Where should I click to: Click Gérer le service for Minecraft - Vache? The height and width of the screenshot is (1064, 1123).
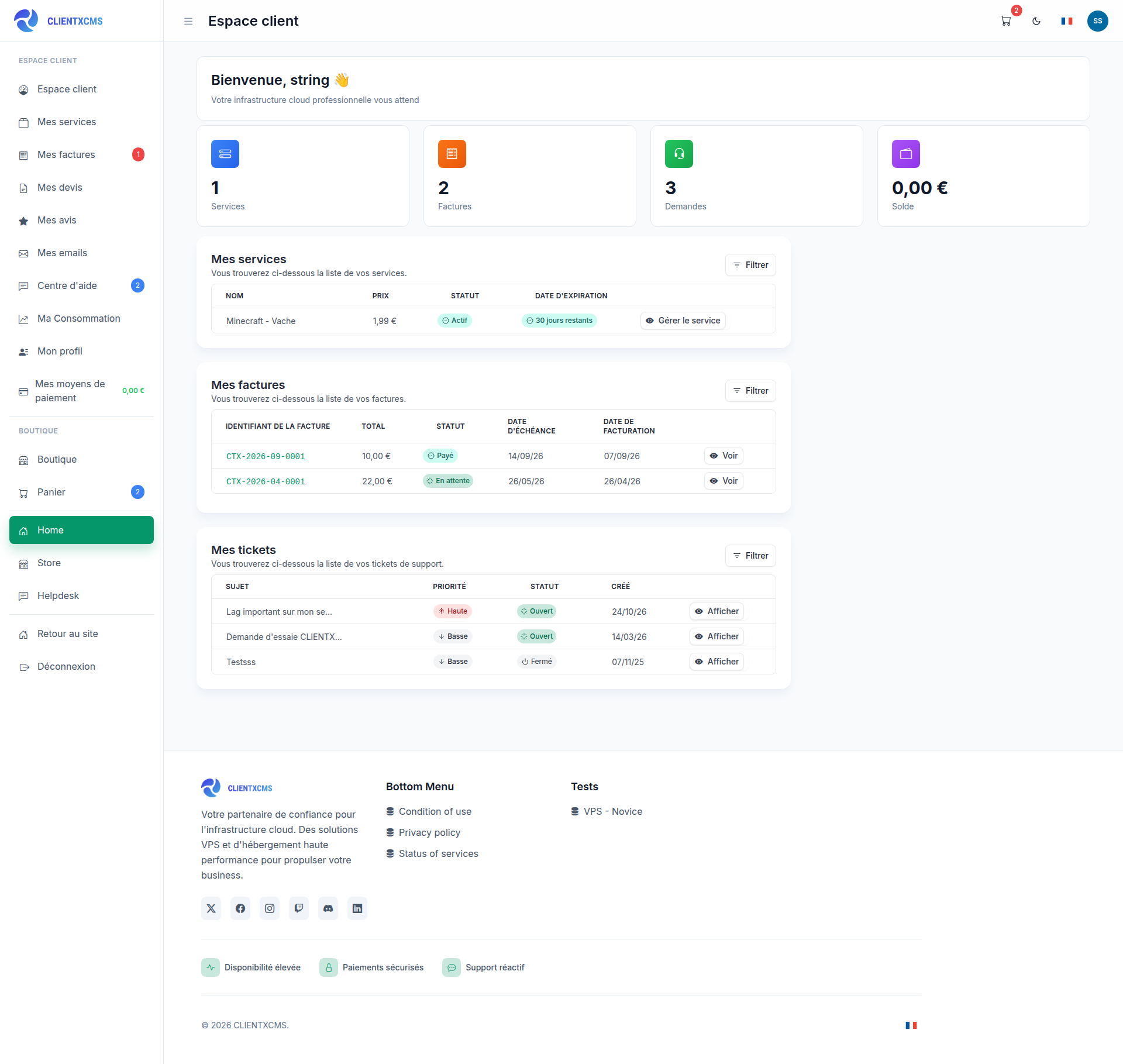pyautogui.click(x=683, y=321)
